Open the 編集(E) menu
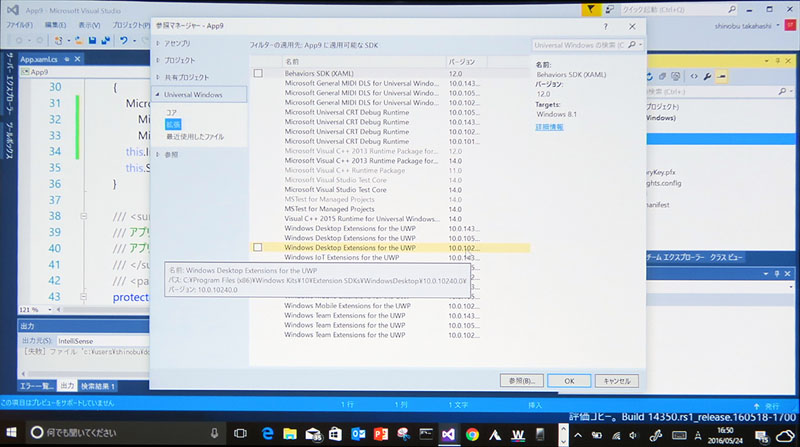Image resolution: width=800 pixels, height=447 pixels. tap(55, 24)
